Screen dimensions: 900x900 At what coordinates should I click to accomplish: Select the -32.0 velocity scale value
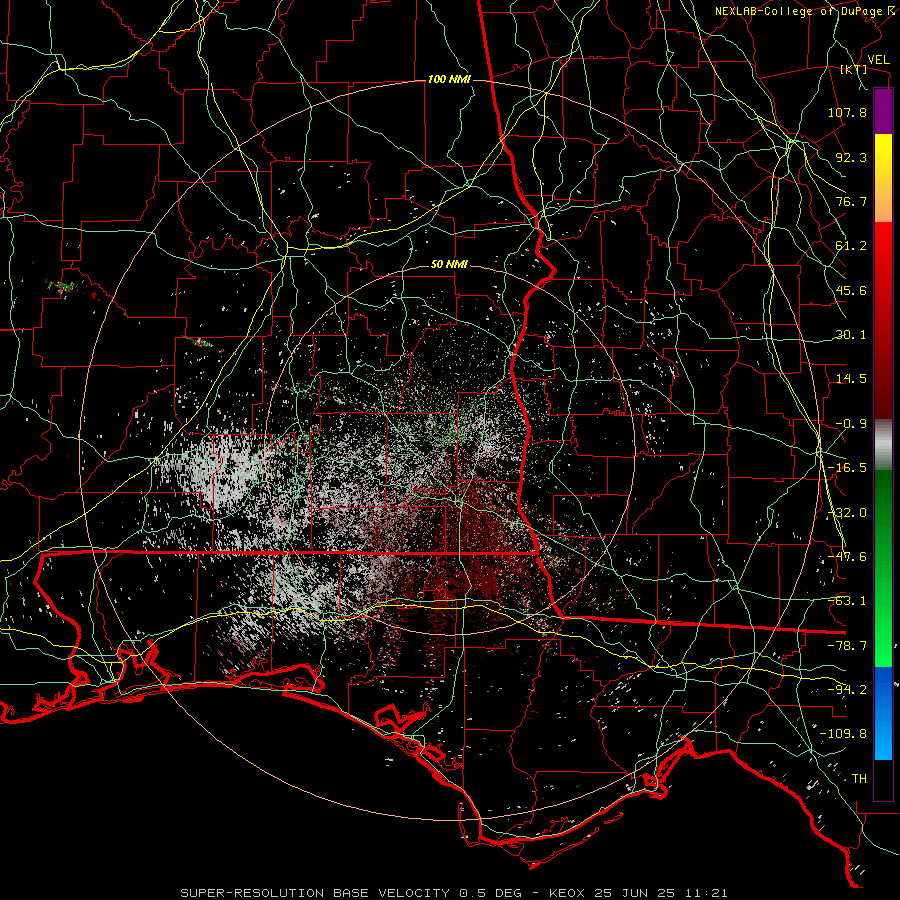tap(847, 513)
